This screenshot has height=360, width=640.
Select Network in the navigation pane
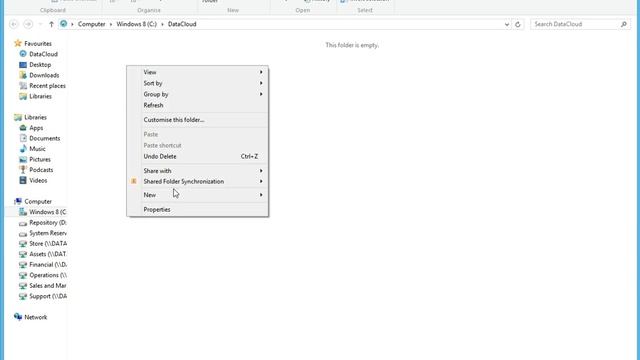click(36, 317)
